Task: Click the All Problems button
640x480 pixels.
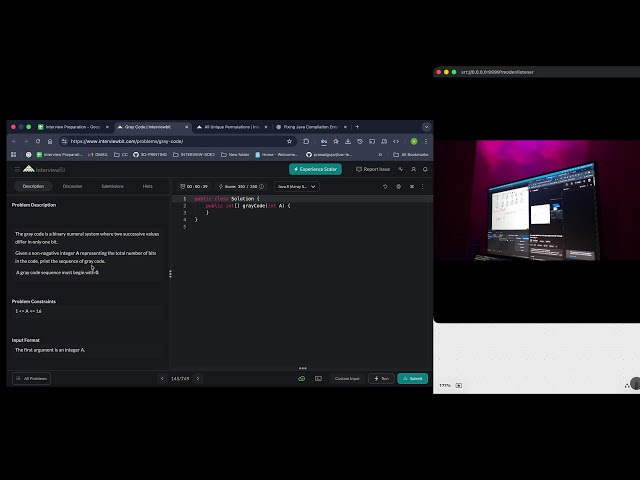Action: pyautogui.click(x=31, y=379)
